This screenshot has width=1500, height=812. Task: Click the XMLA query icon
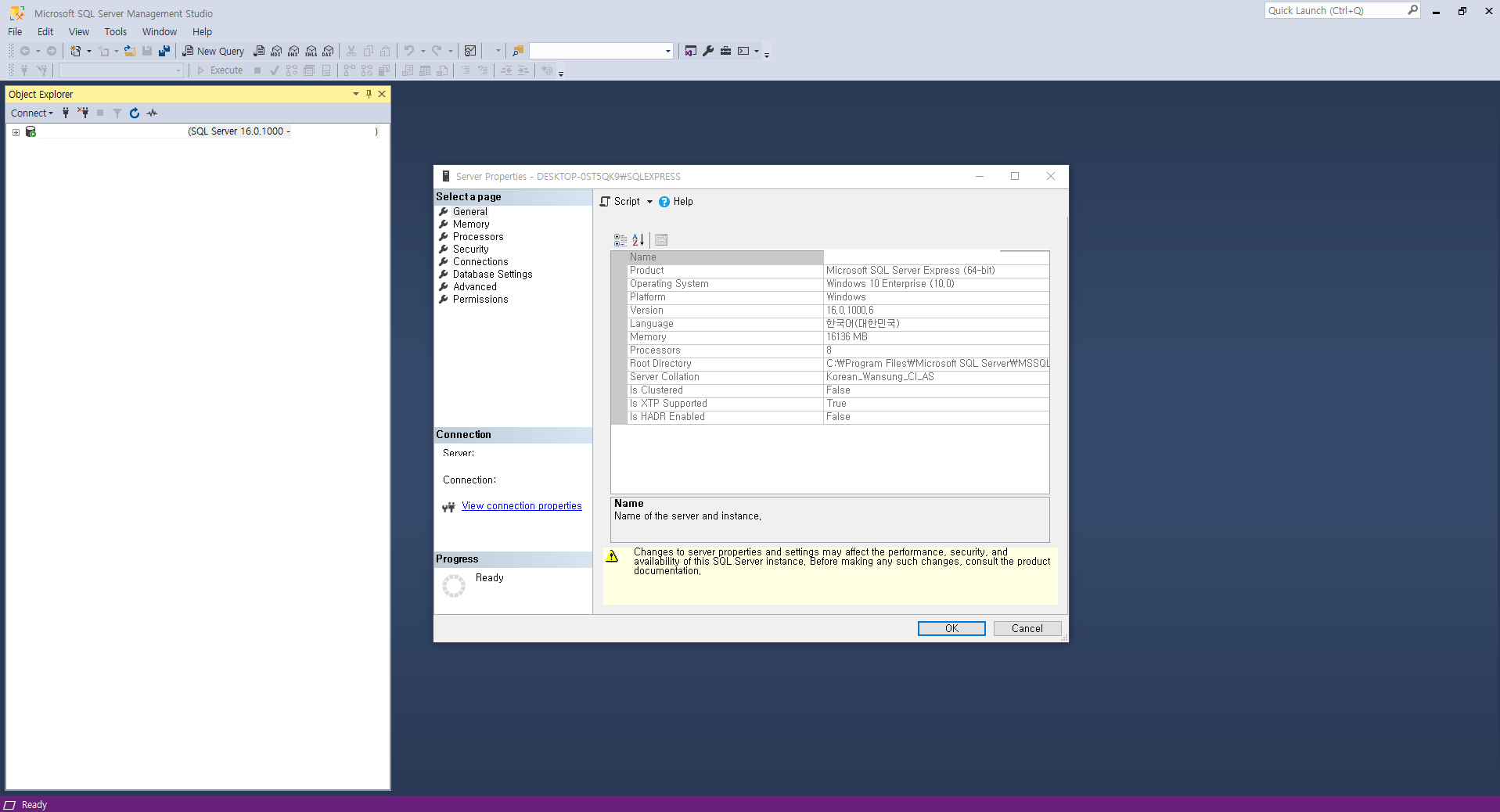click(311, 51)
